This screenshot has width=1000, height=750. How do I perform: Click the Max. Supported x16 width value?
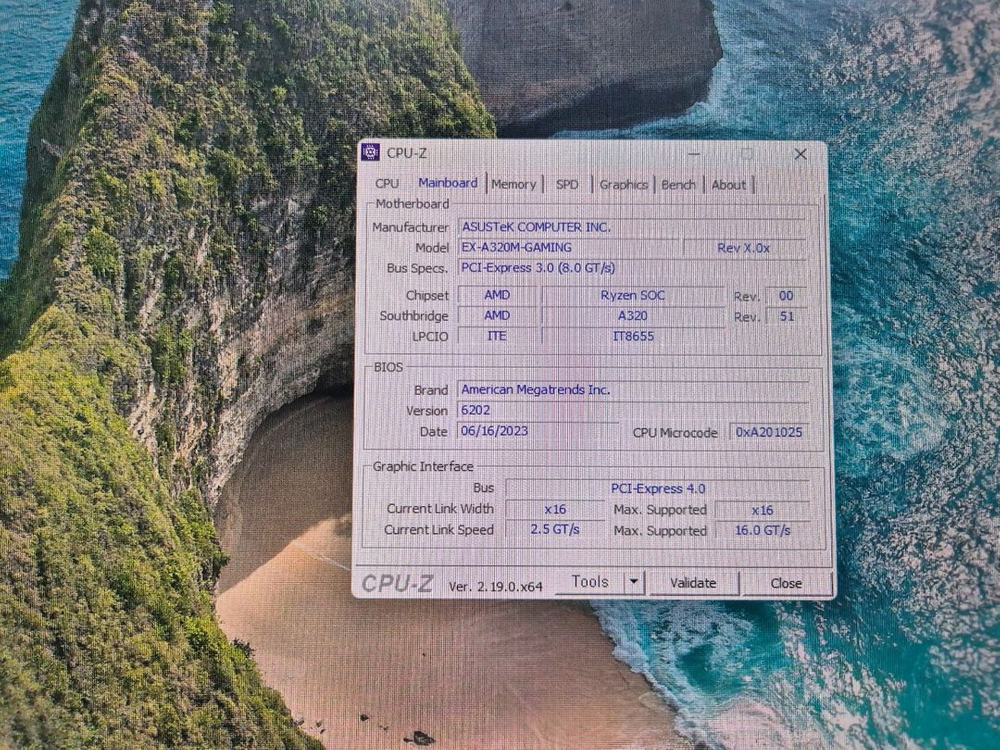[762, 510]
